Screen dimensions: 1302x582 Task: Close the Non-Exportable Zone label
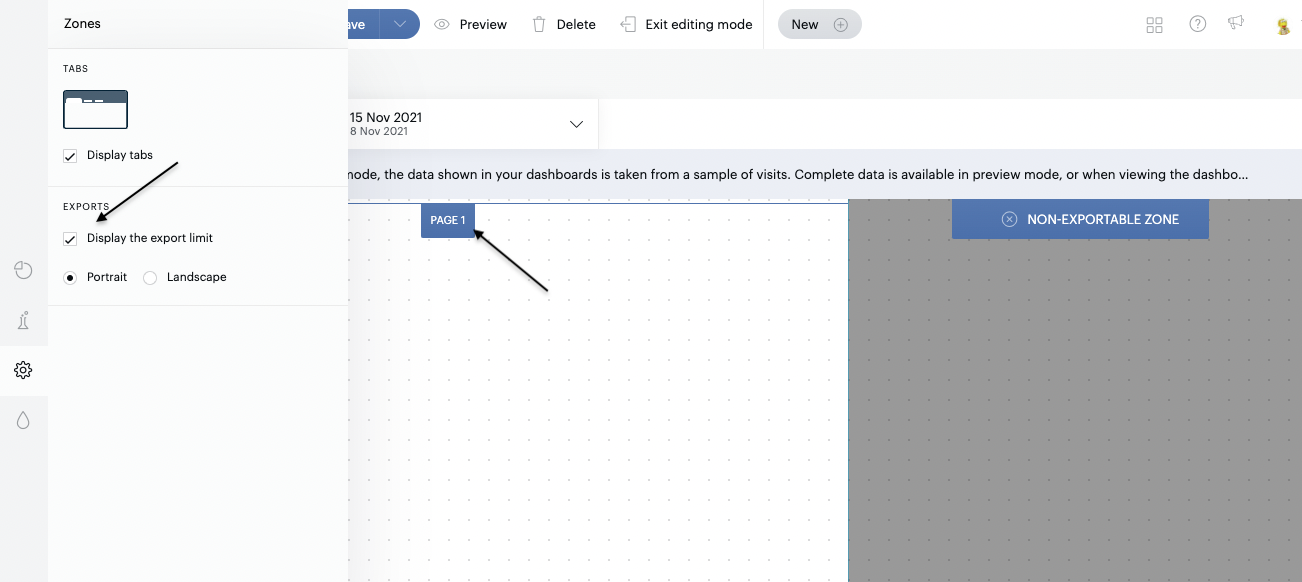[x=1009, y=219]
